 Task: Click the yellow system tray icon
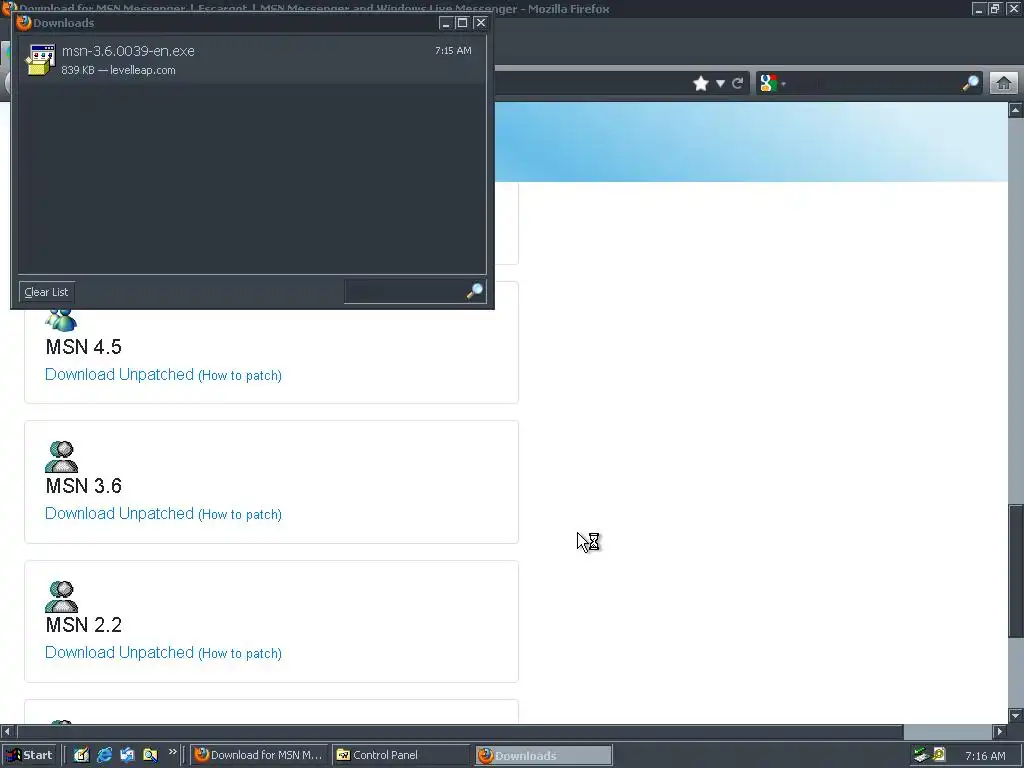point(938,754)
